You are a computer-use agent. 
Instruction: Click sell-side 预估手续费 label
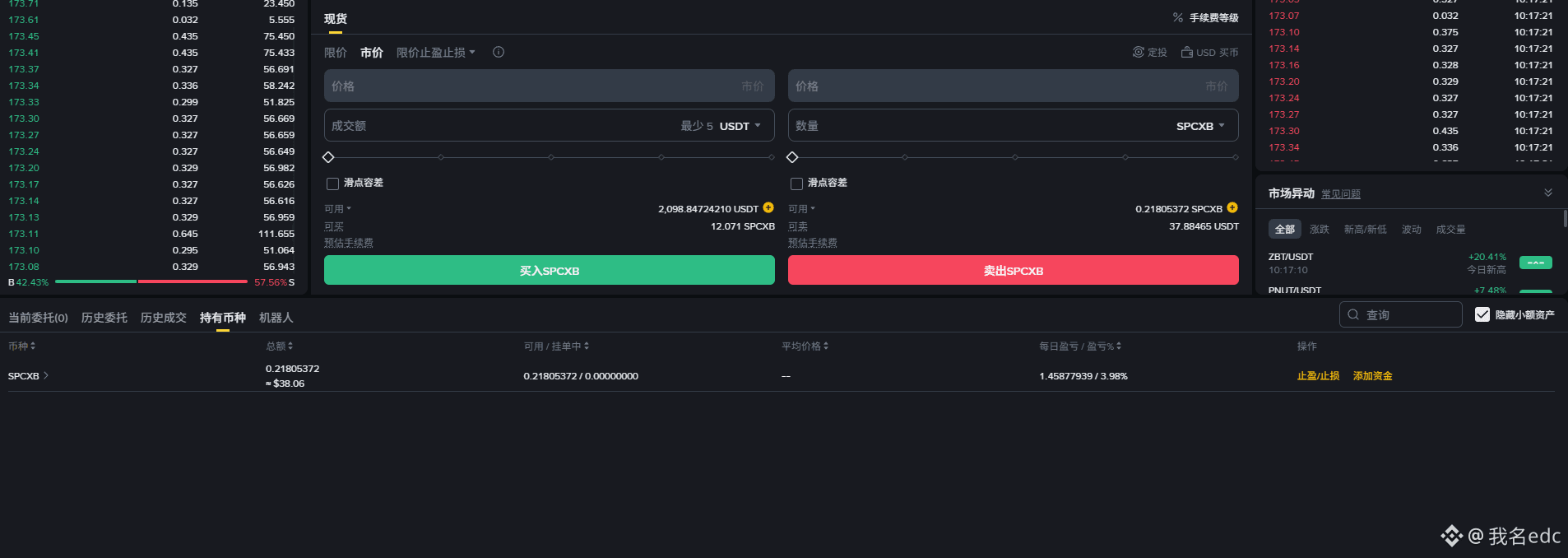(813, 243)
